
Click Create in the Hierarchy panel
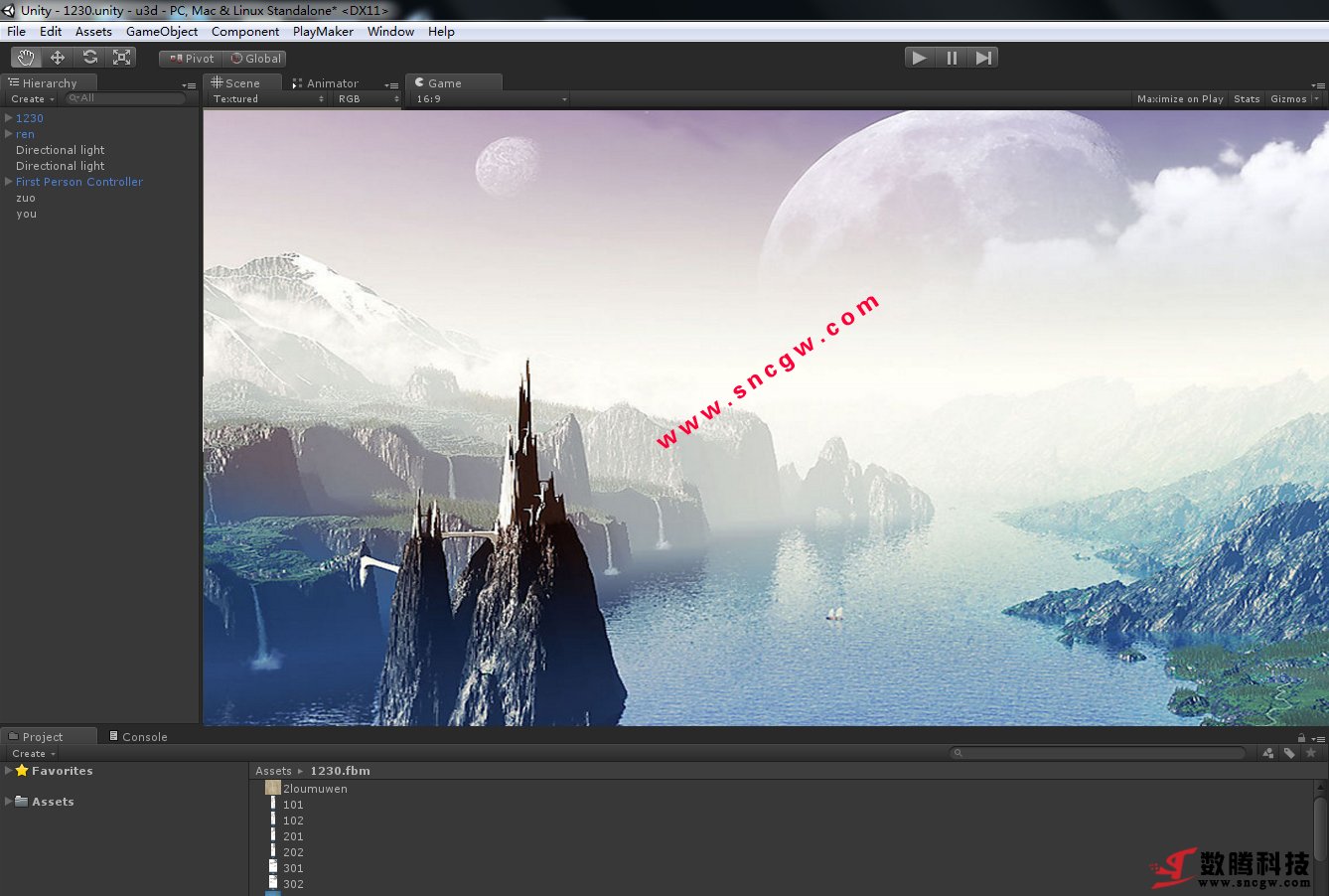point(32,99)
